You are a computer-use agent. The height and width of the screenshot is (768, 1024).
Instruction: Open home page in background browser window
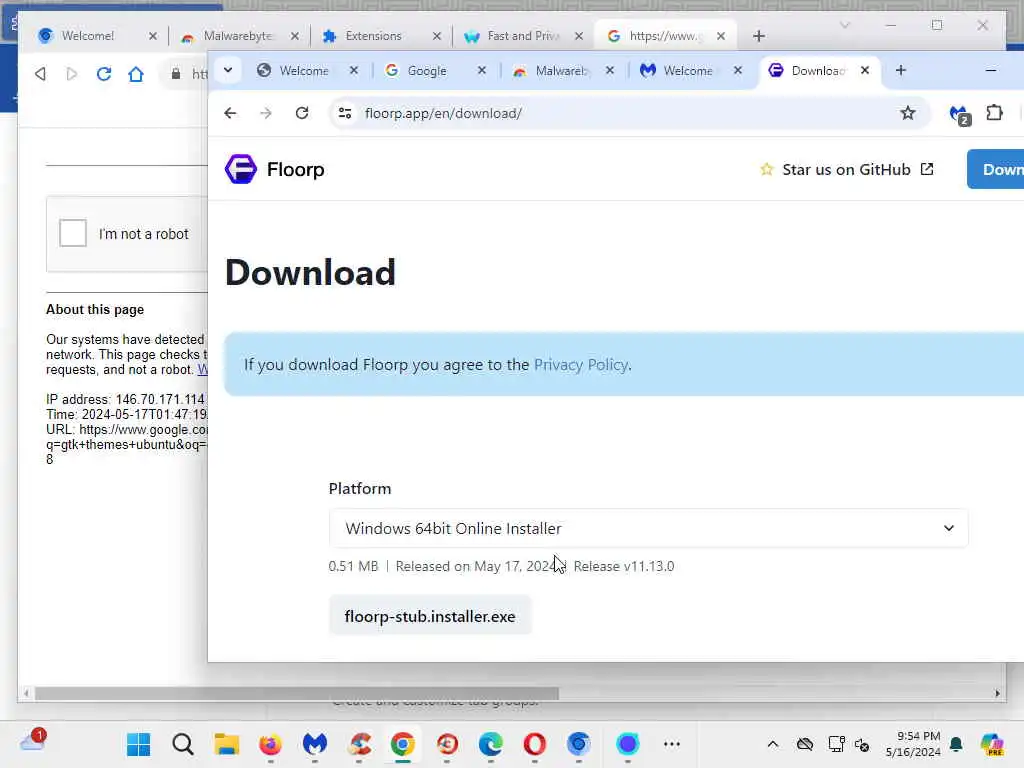(x=136, y=74)
